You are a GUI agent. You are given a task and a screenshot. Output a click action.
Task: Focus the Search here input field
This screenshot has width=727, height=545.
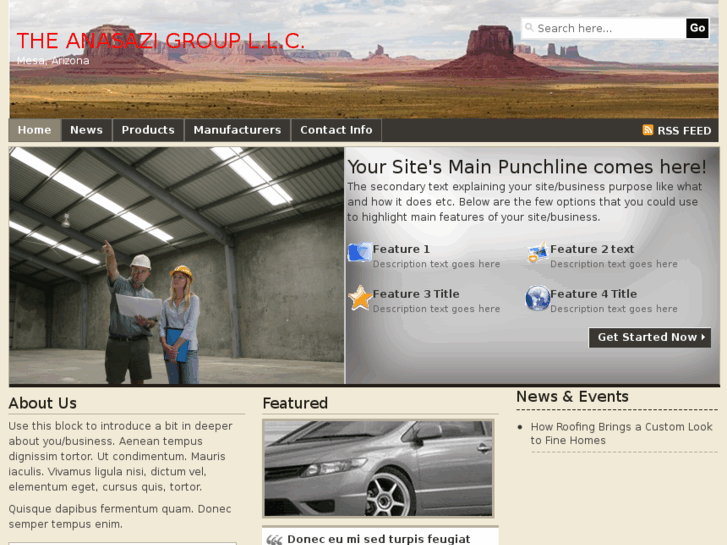click(604, 28)
